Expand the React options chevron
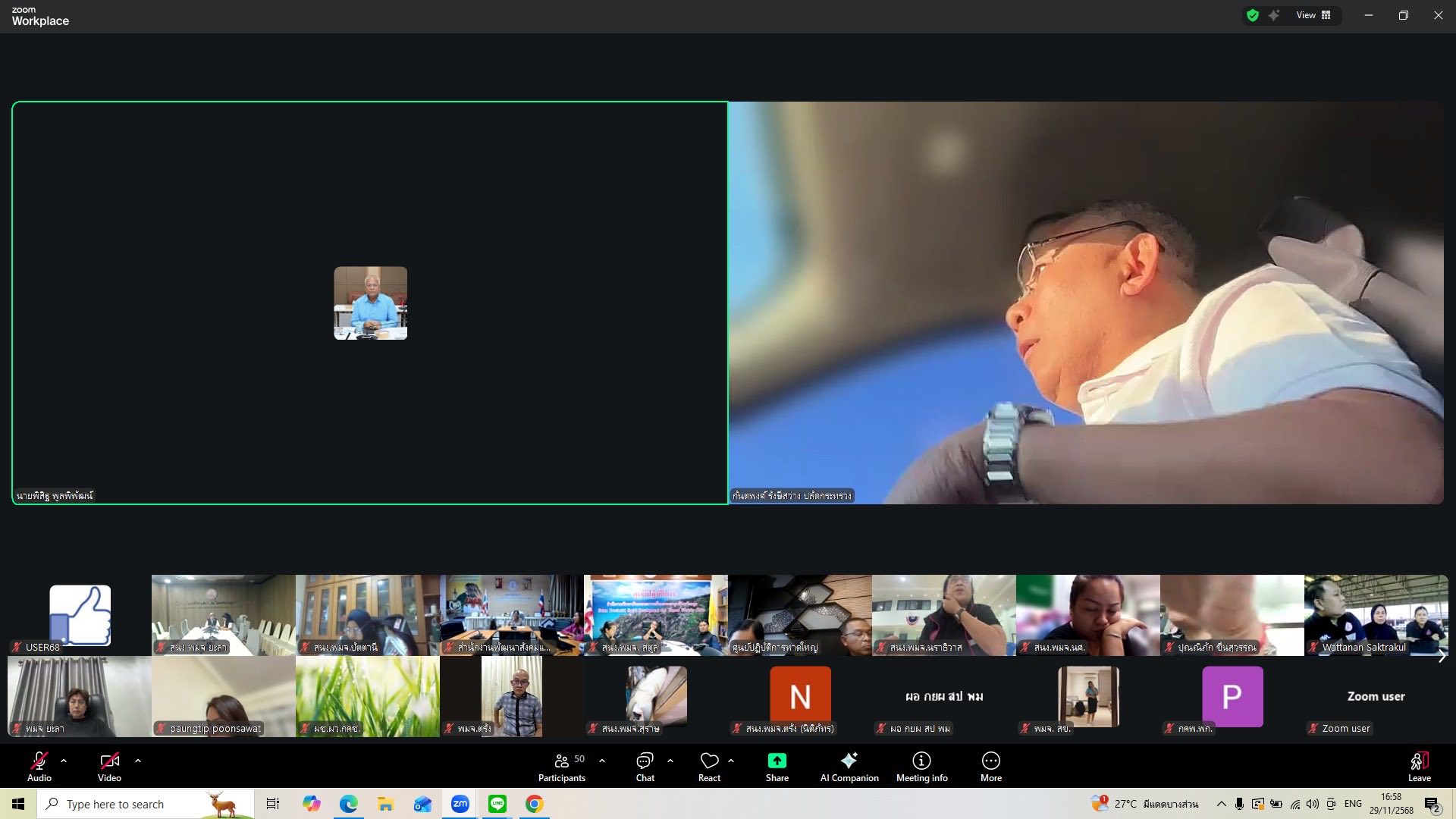 coord(731,760)
